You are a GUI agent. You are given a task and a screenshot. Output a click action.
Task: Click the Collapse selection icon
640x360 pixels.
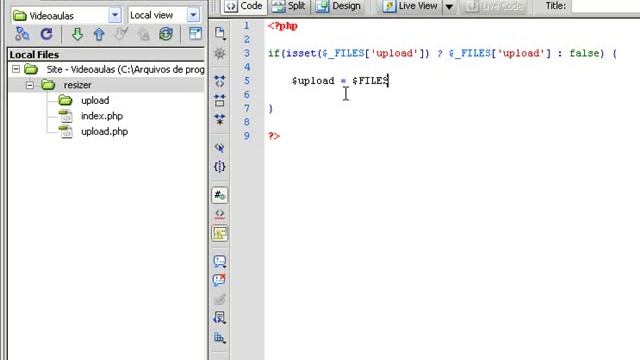pos(220,100)
